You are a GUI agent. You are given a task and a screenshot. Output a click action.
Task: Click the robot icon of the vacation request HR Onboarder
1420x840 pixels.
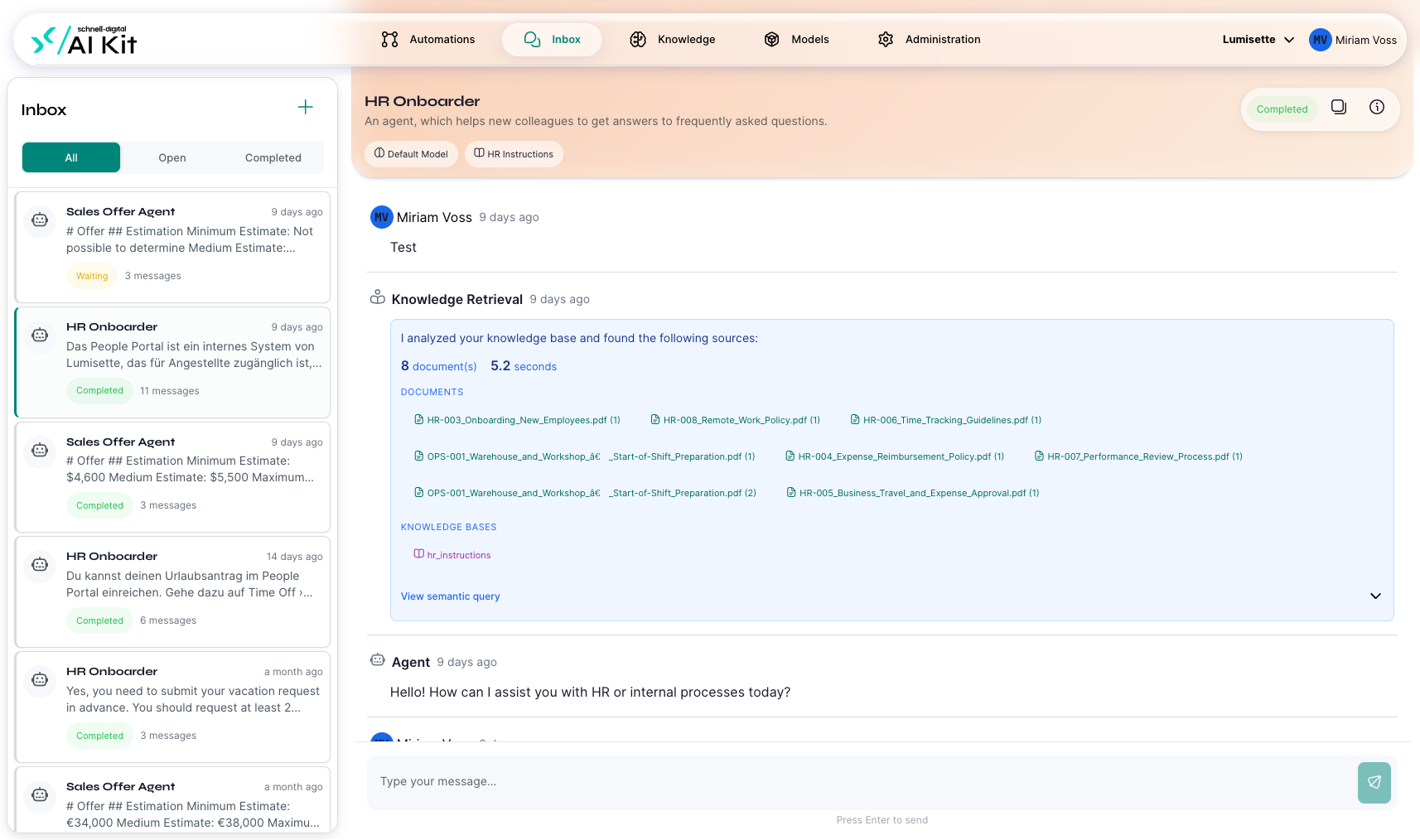pos(40,680)
